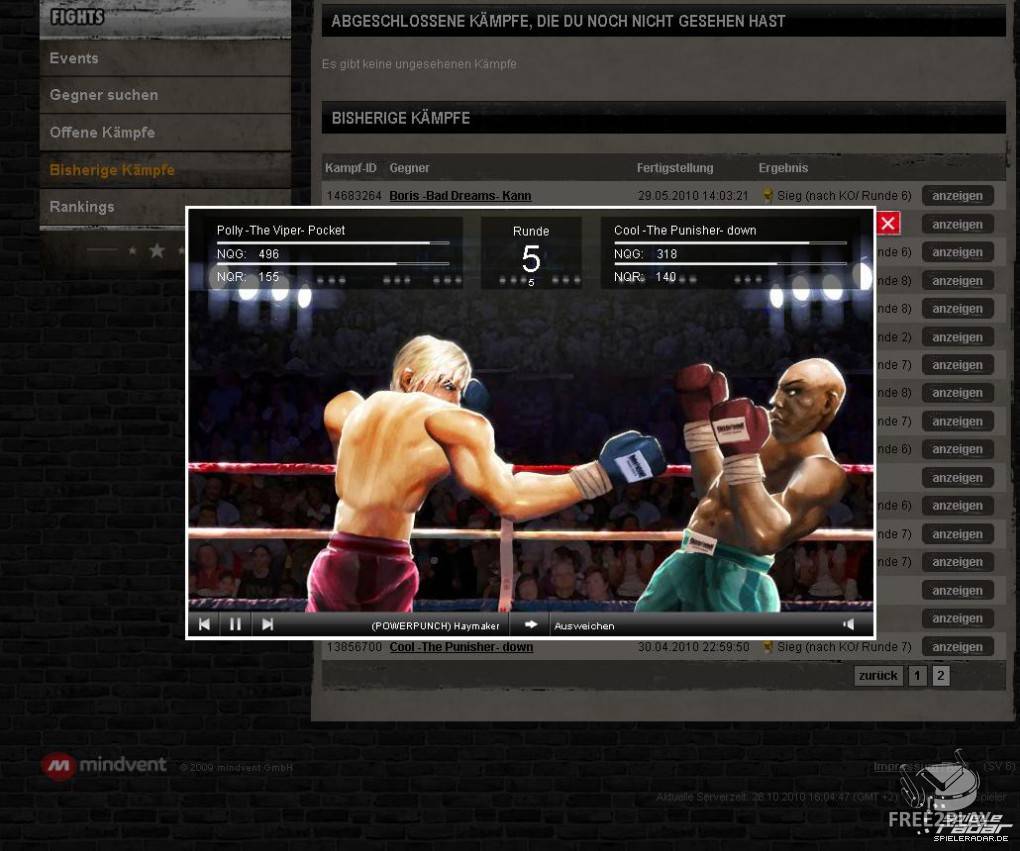Click Polly's lower bar above NQR
Image resolution: width=1020 pixels, height=851 pixels.
click(x=333, y=263)
